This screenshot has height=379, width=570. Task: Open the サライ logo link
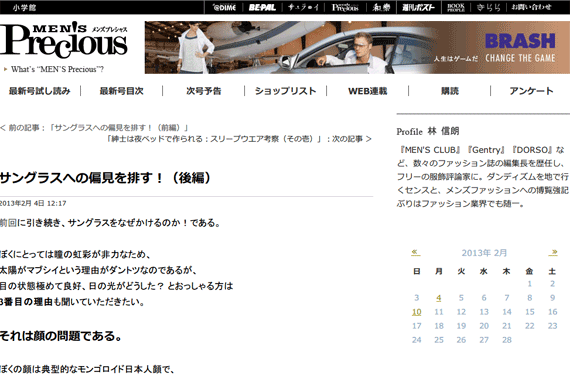click(x=303, y=7)
